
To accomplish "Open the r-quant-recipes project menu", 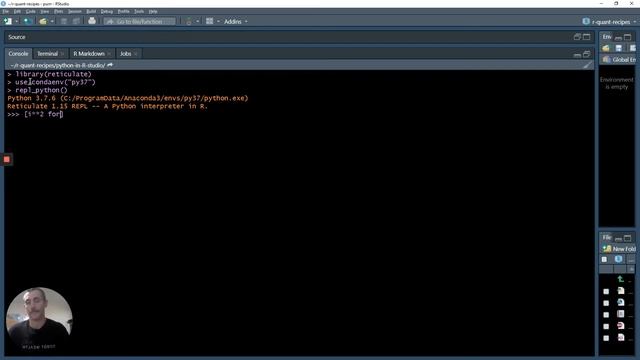I will click(x=609, y=22).
